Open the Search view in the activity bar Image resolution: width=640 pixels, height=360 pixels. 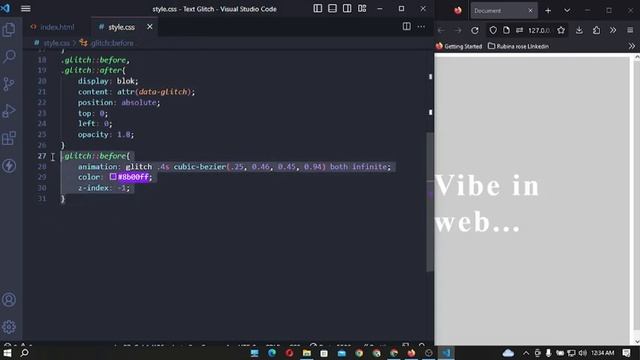pyautogui.click(x=9, y=56)
